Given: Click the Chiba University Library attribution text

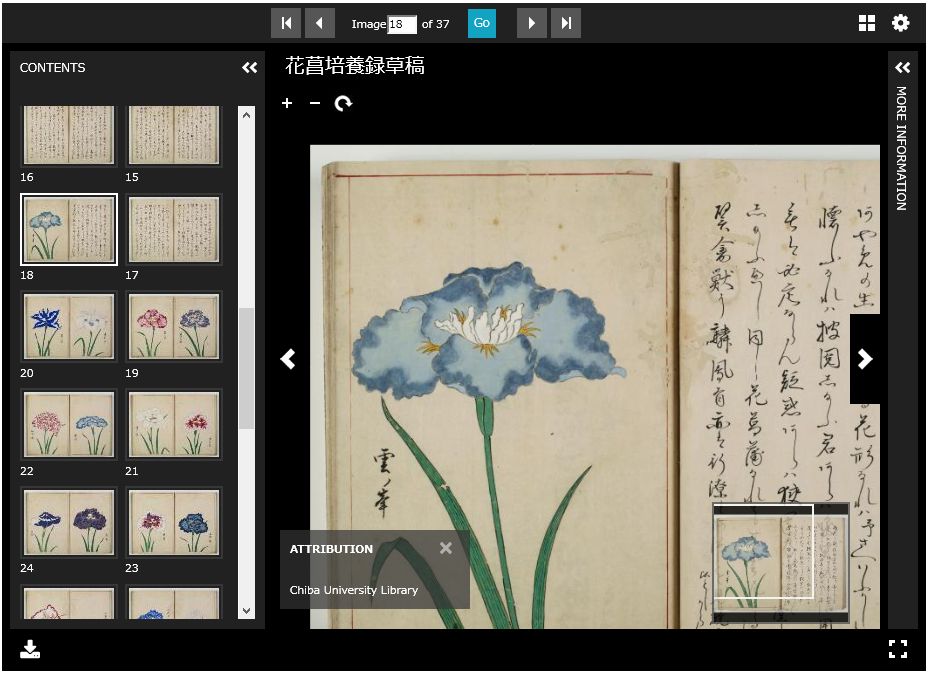Looking at the screenshot, I should (x=354, y=590).
